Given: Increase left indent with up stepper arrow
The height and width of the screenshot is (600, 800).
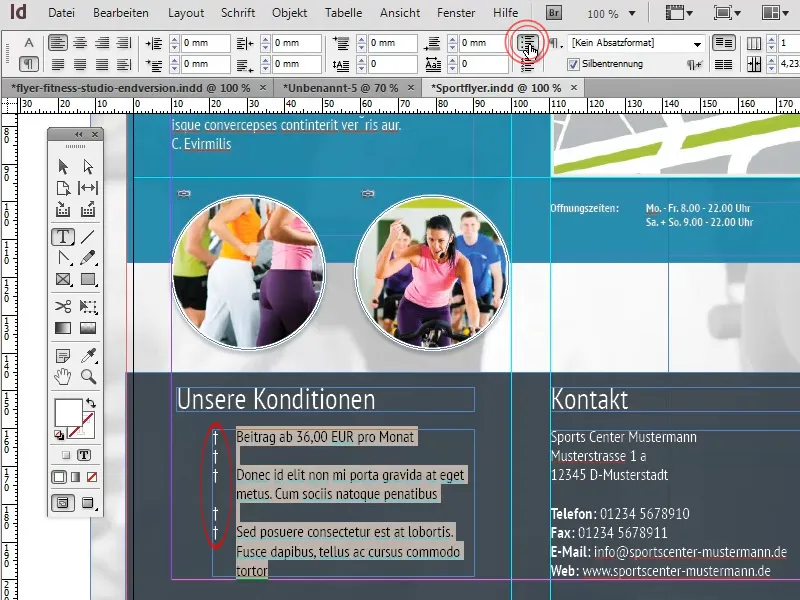Looking at the screenshot, I should click(x=174, y=39).
